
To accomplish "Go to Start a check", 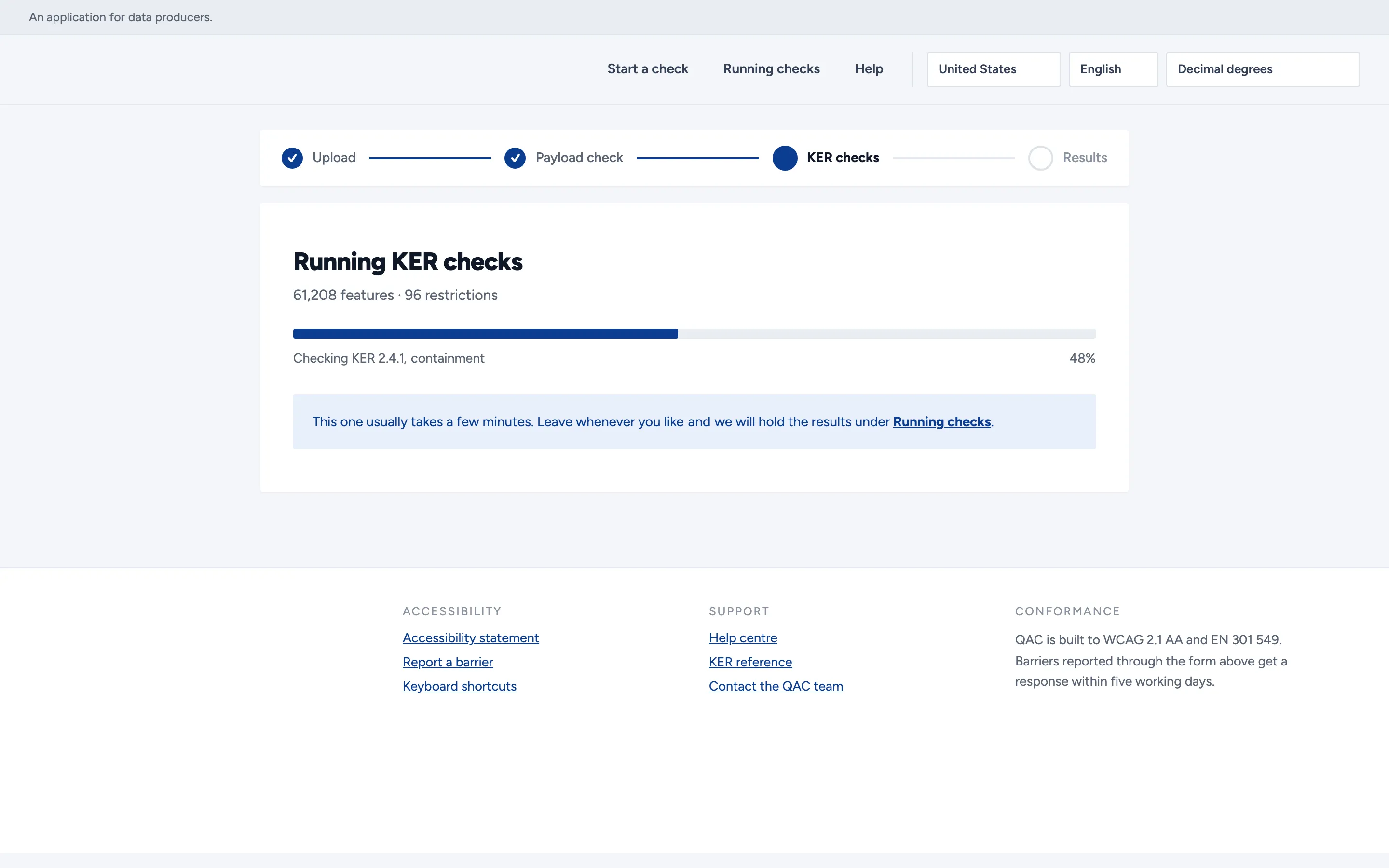I will [647, 69].
